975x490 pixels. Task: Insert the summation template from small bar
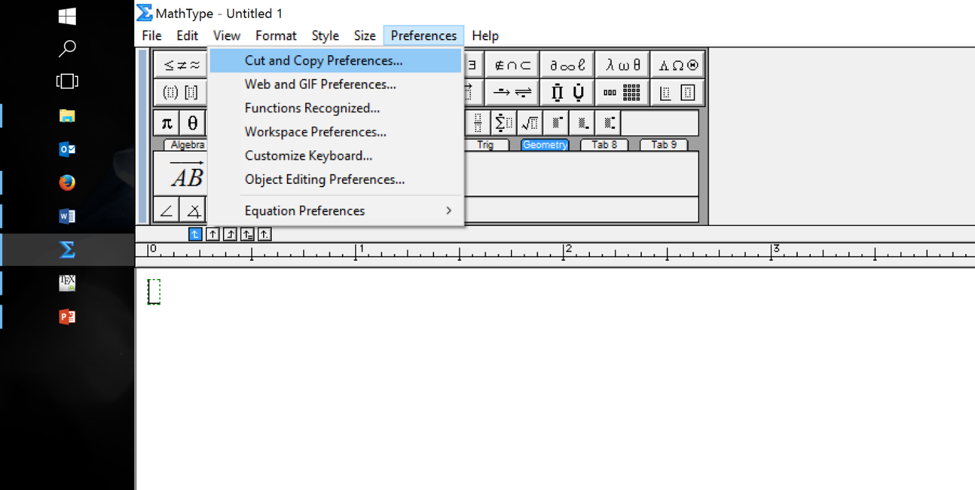point(503,123)
